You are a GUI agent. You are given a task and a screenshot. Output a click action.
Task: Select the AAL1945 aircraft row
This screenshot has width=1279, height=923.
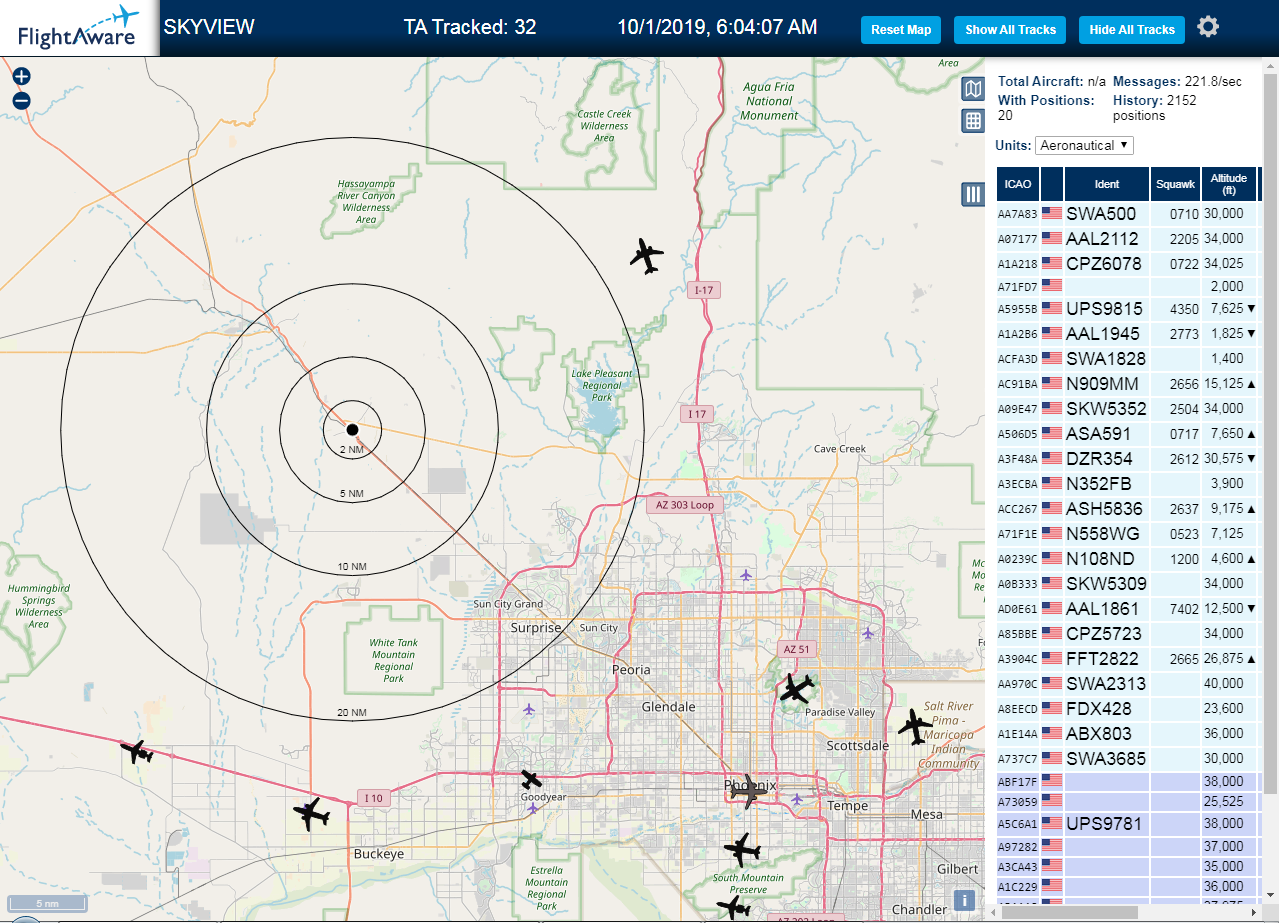(x=1127, y=334)
